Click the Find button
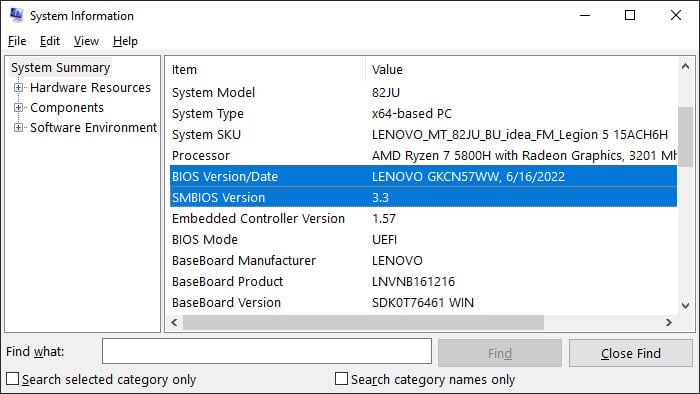 pos(500,353)
